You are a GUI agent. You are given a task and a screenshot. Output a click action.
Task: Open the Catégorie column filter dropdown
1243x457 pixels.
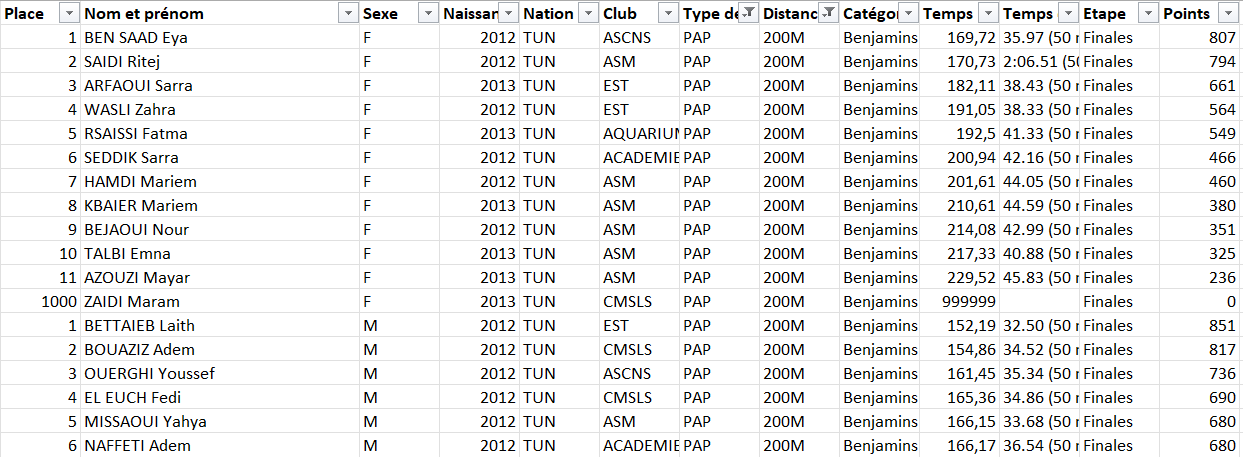(908, 13)
